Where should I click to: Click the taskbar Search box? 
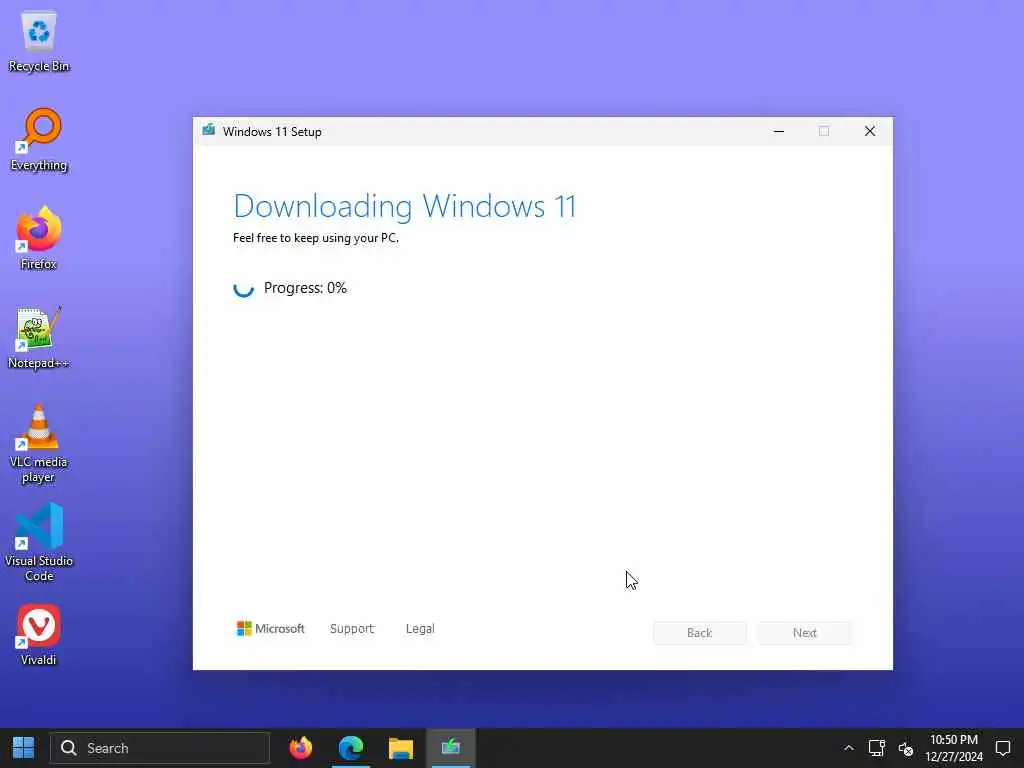(160, 748)
